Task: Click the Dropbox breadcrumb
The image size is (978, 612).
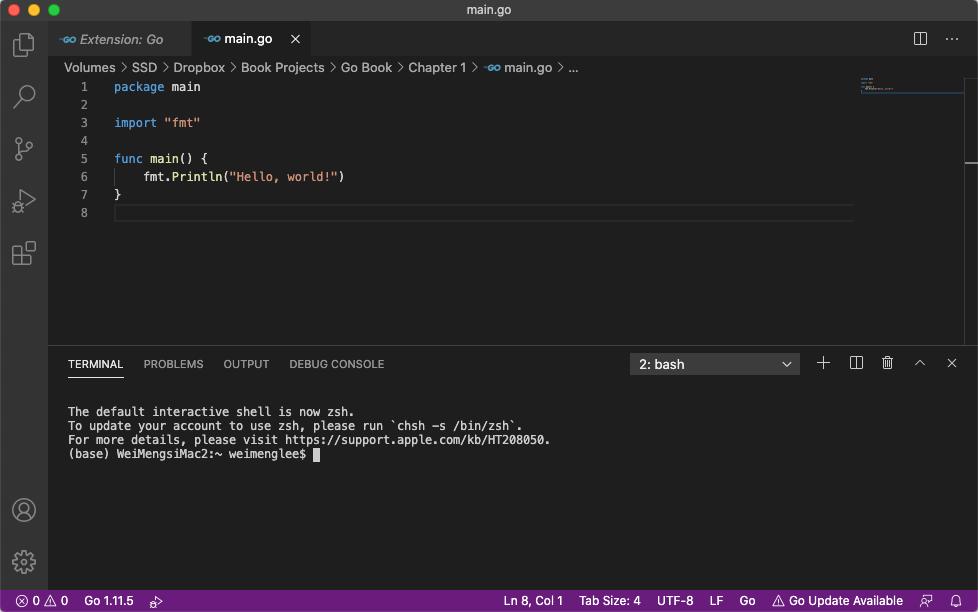Action: click(199, 67)
